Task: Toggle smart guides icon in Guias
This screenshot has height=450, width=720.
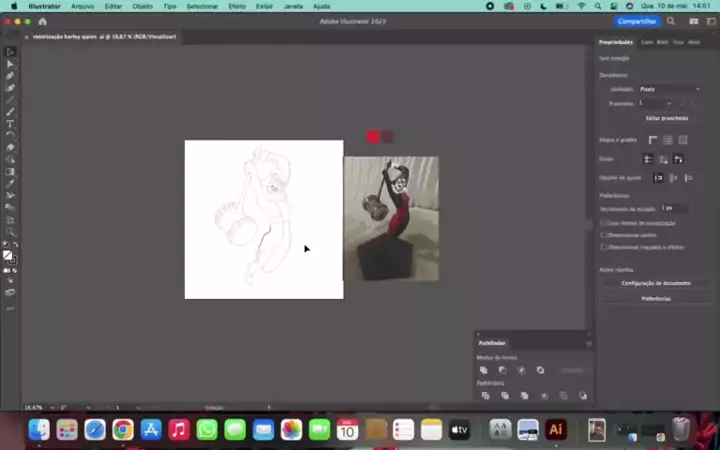Action: point(678,159)
